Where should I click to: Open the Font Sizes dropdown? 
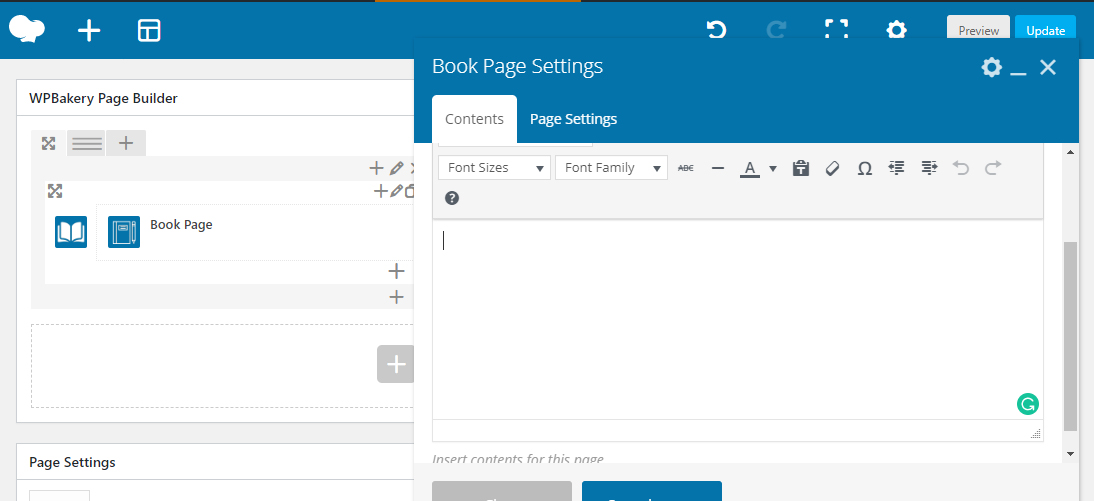495,167
